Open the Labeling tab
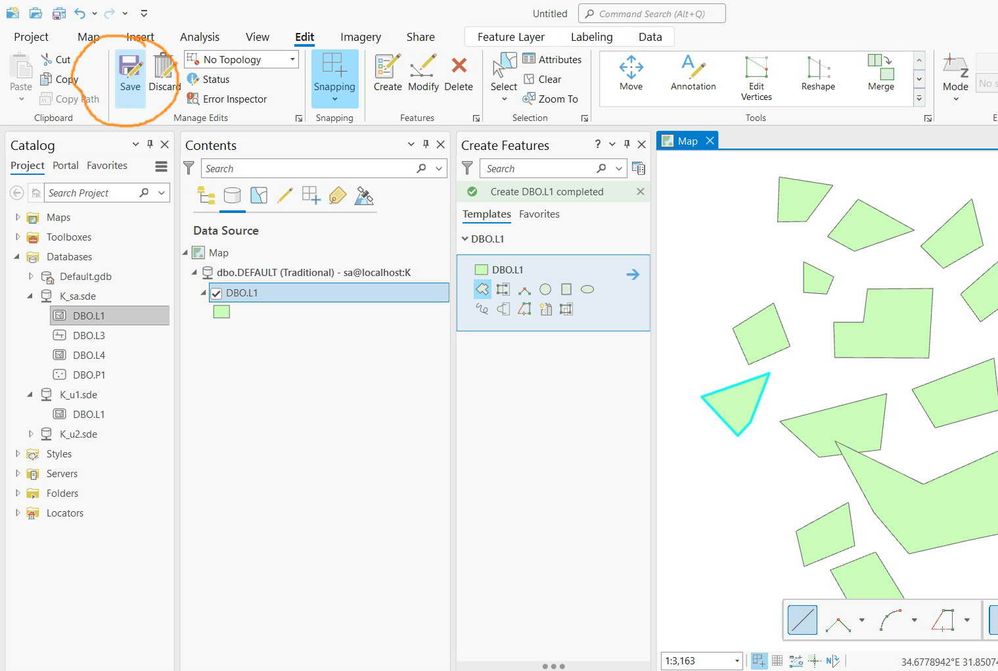This screenshot has height=671, width=998. tap(591, 37)
